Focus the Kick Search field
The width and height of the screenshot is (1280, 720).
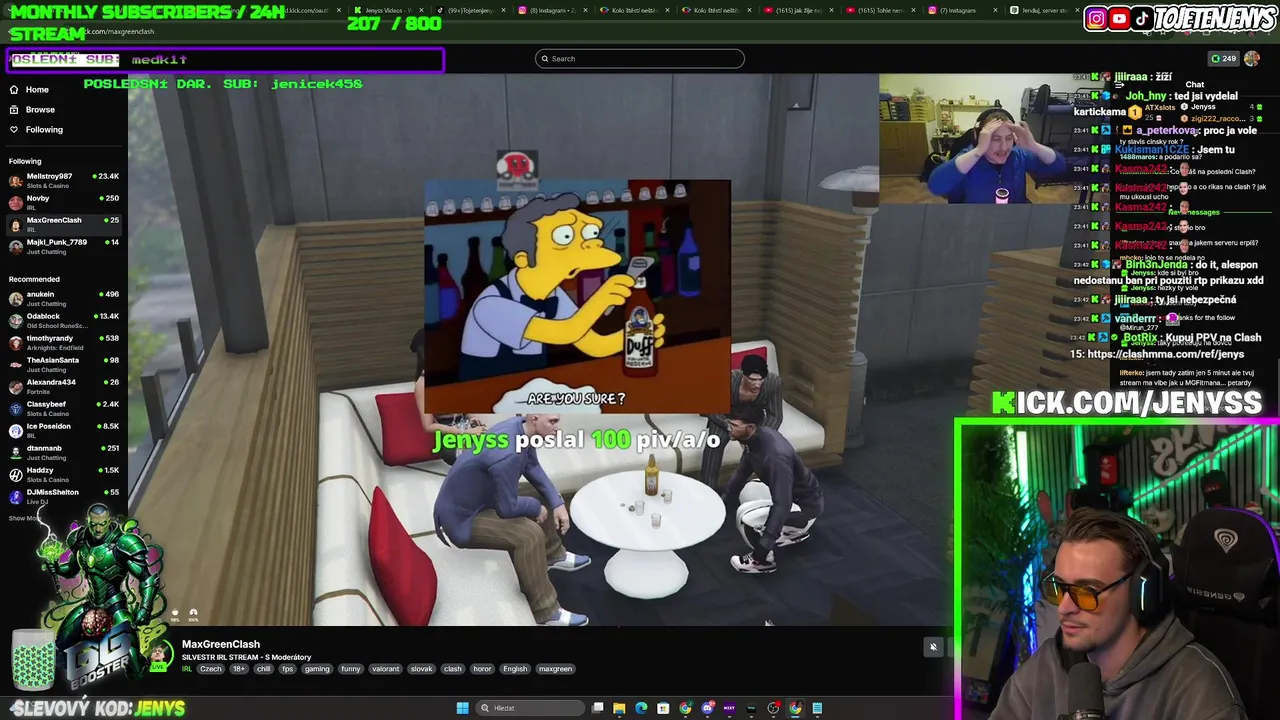tap(640, 59)
